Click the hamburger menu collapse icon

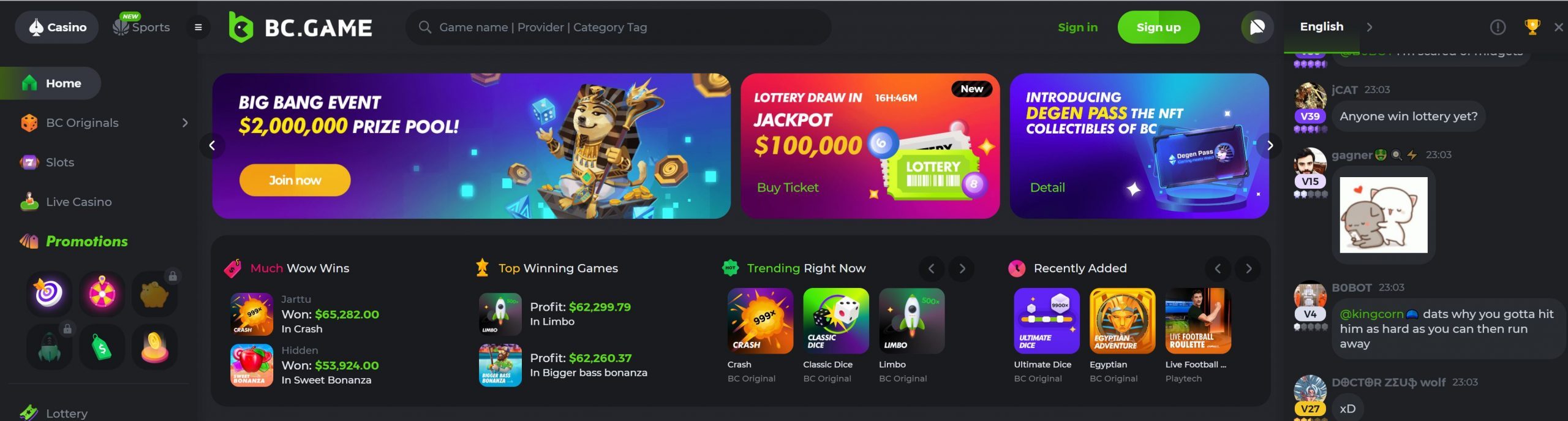(198, 27)
